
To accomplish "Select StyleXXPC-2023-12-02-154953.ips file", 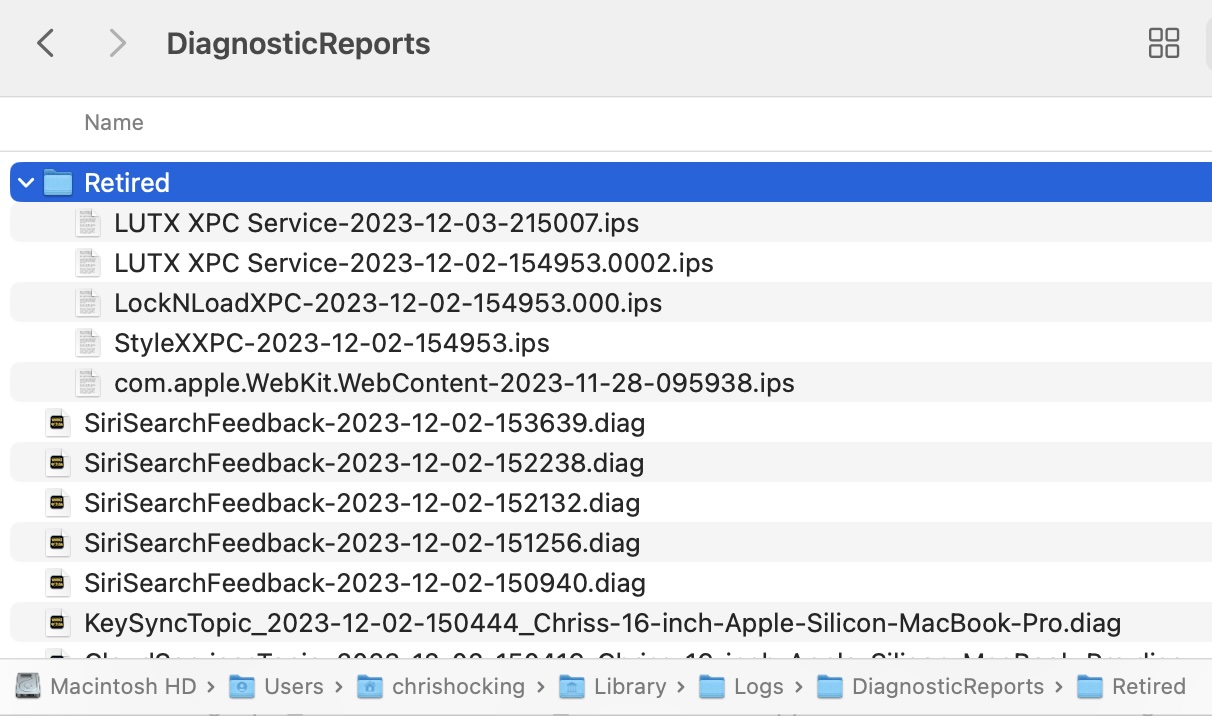I will tap(331, 343).
